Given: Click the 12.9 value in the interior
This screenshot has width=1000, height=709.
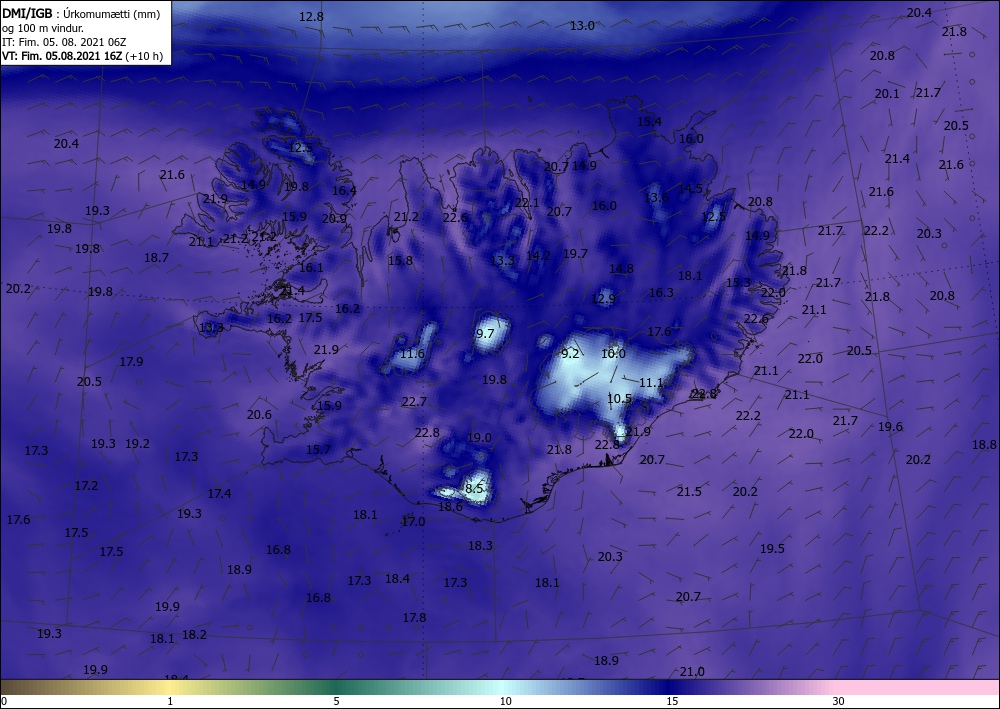Looking at the screenshot, I should 603,298.
